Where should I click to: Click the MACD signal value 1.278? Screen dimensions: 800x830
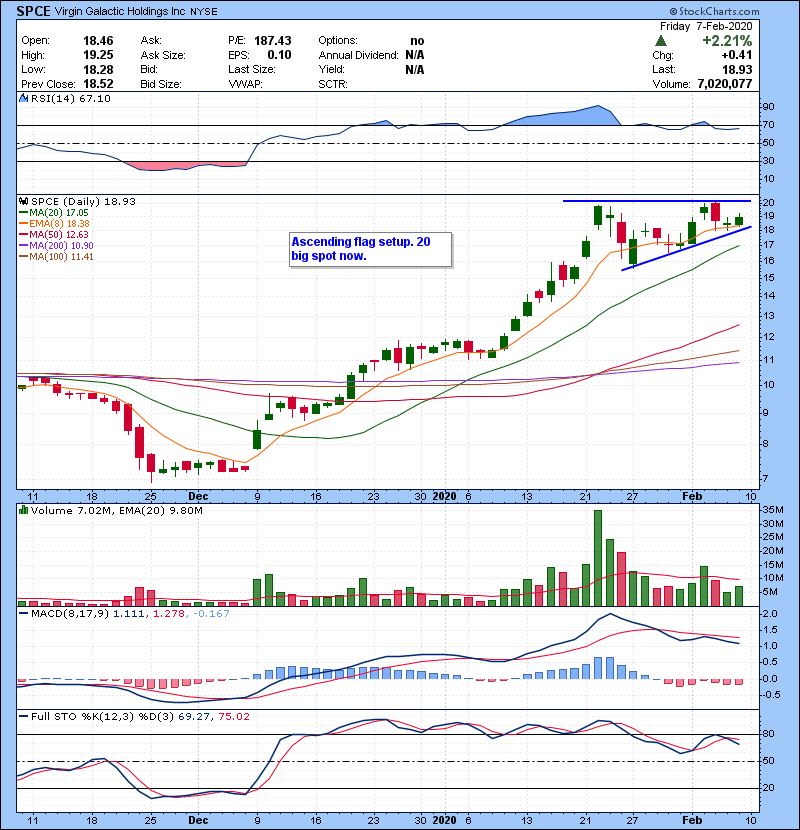[x=168, y=614]
